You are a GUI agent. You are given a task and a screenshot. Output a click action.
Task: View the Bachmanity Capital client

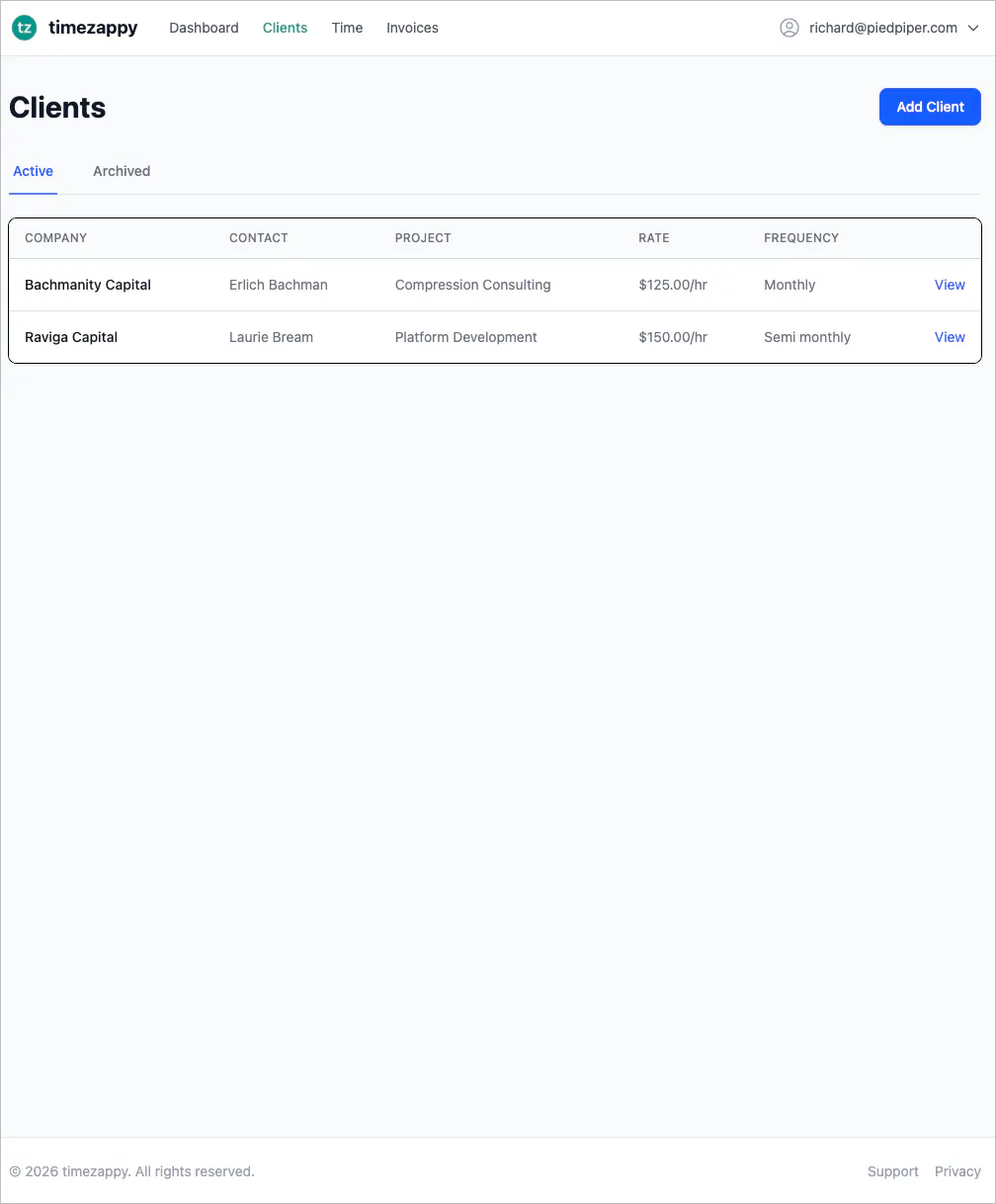pyautogui.click(x=950, y=285)
